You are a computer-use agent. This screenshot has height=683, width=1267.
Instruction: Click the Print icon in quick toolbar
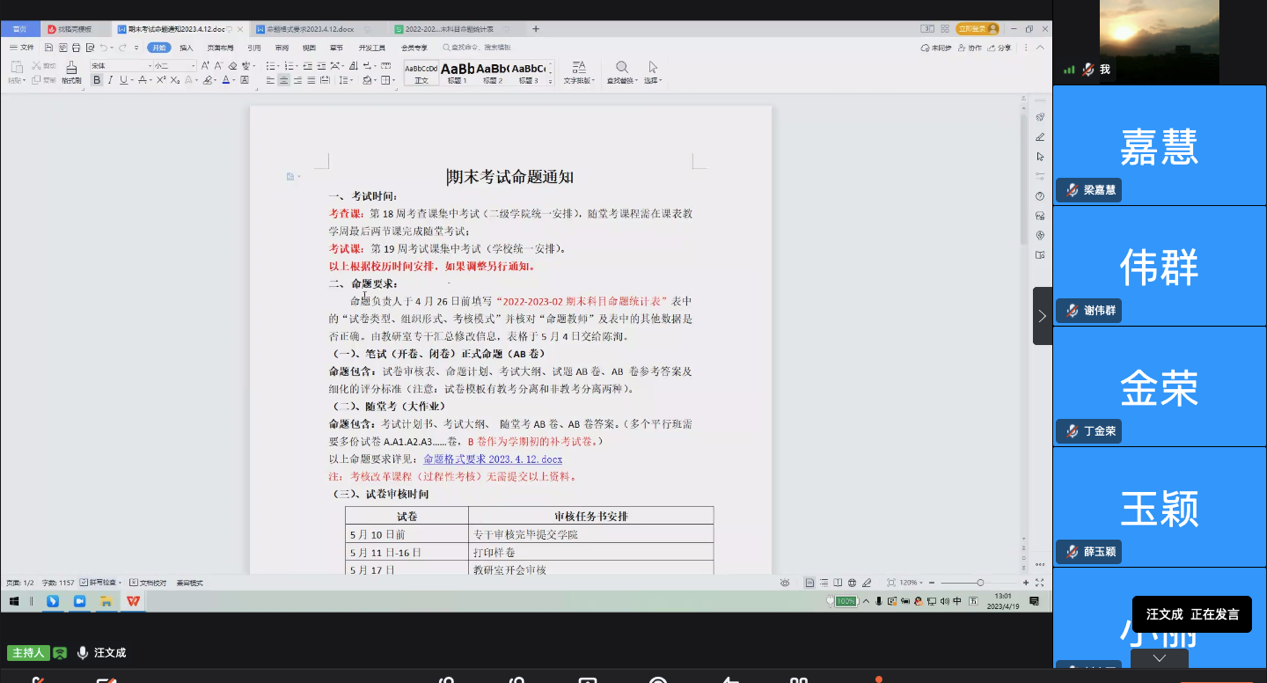tap(76, 47)
